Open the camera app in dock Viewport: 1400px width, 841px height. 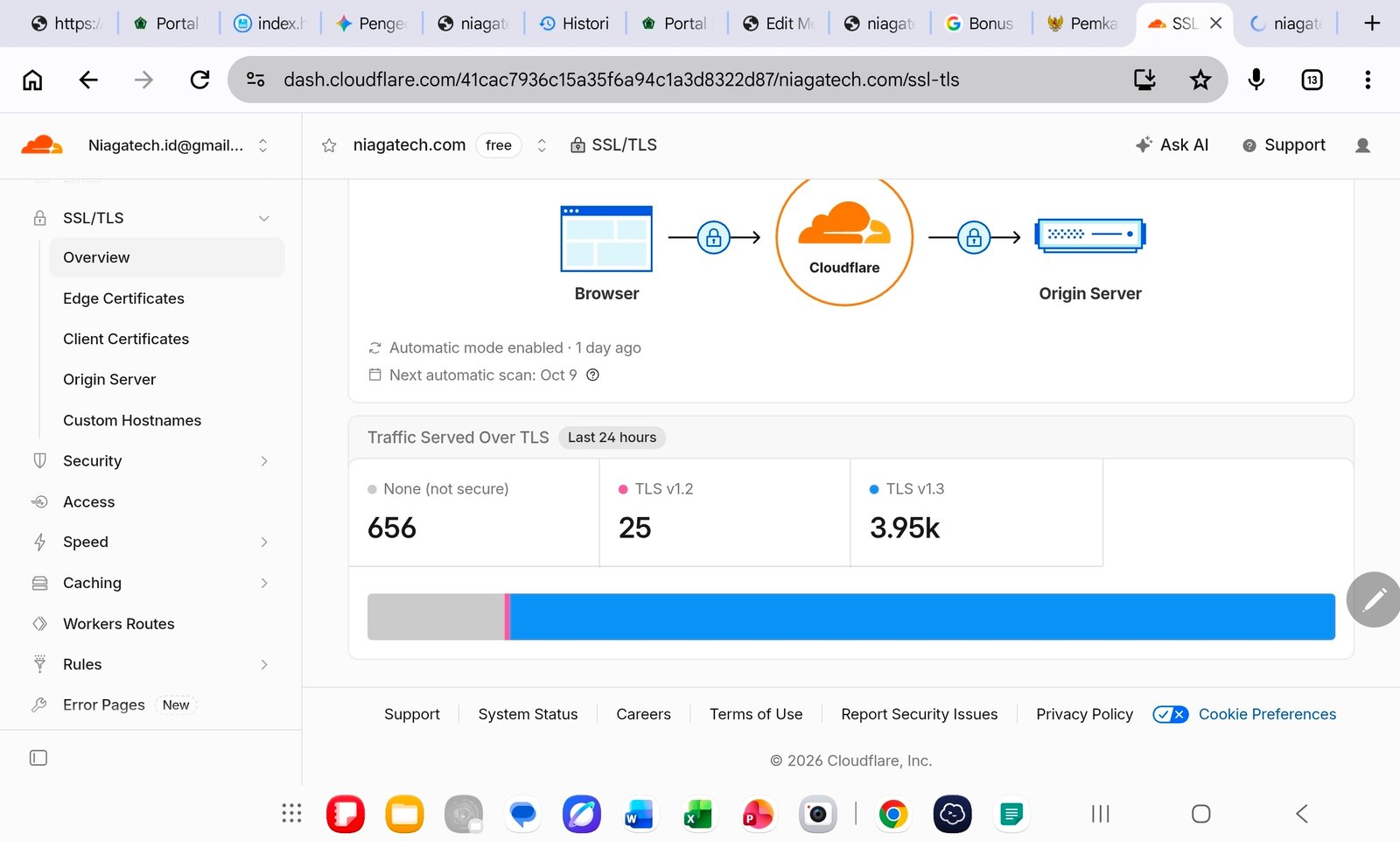pos(818,814)
